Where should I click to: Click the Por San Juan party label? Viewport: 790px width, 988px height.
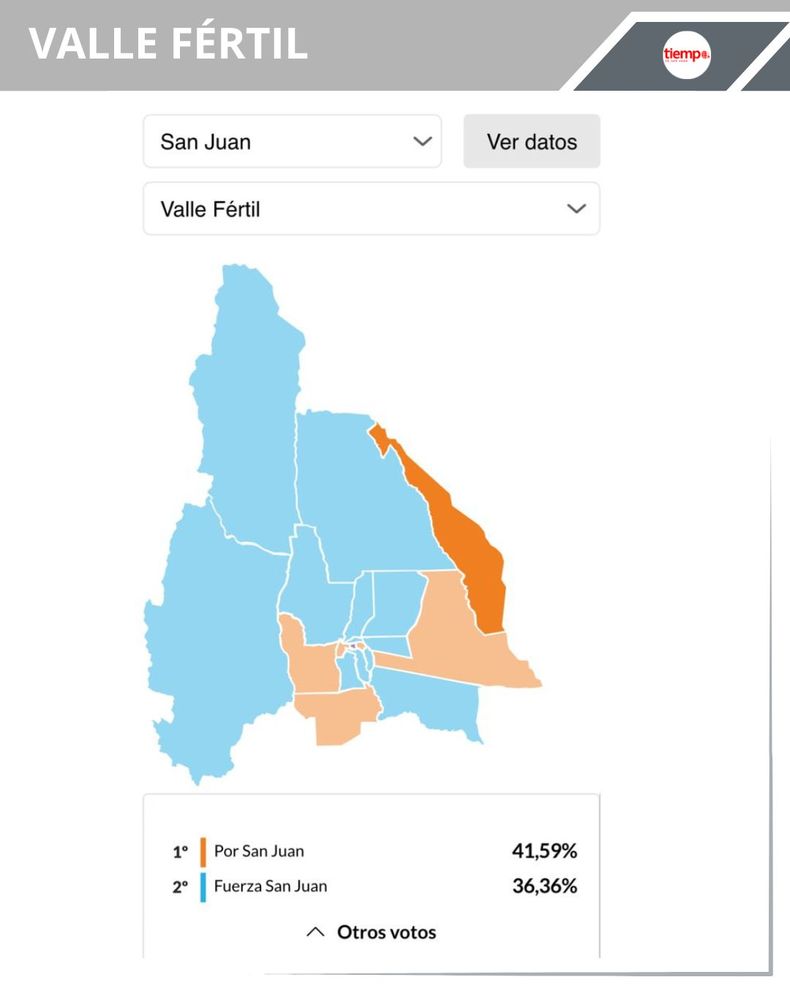tap(259, 852)
